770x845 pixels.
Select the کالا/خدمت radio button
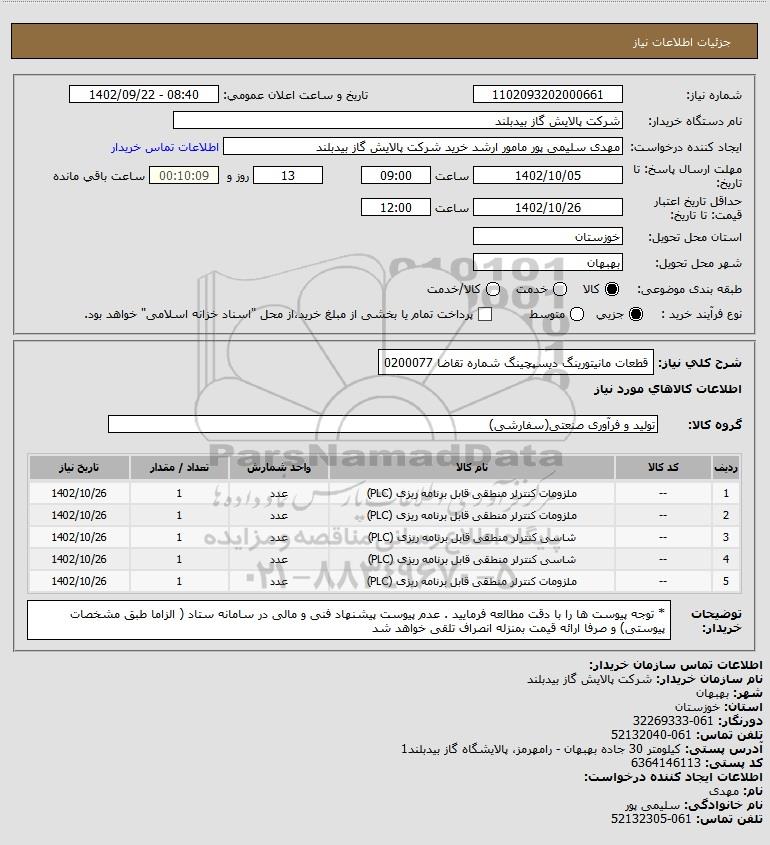click(x=492, y=289)
